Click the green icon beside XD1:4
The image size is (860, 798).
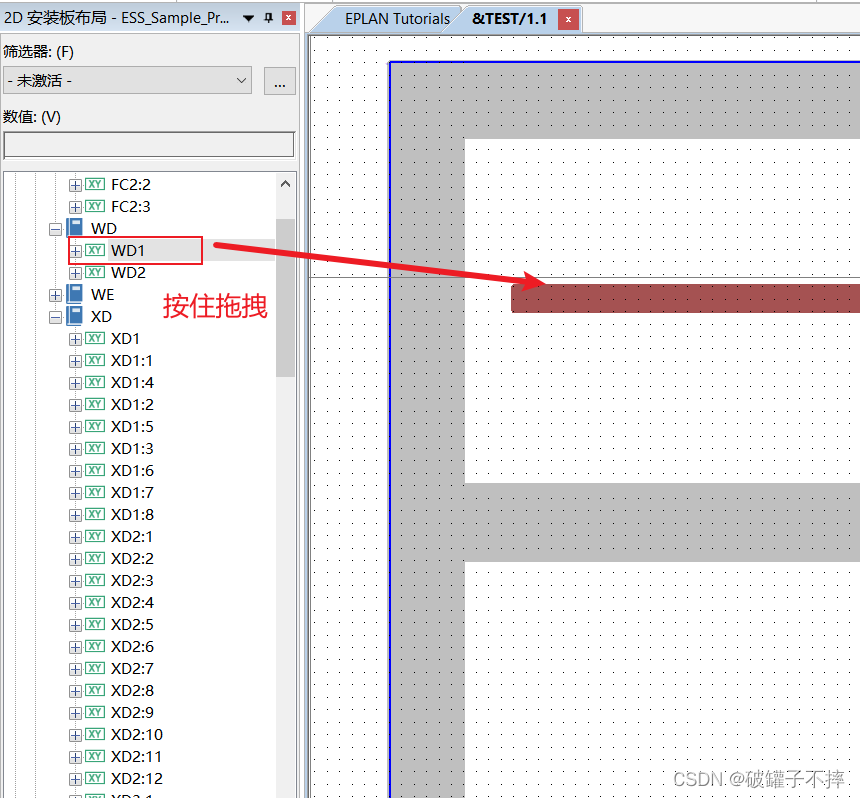(x=95, y=382)
